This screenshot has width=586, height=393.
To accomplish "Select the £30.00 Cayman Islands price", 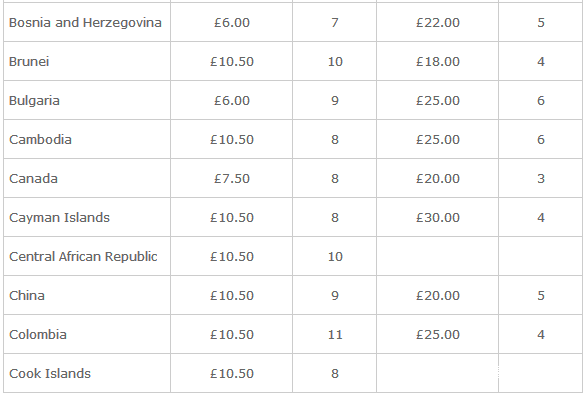I will [438, 217].
